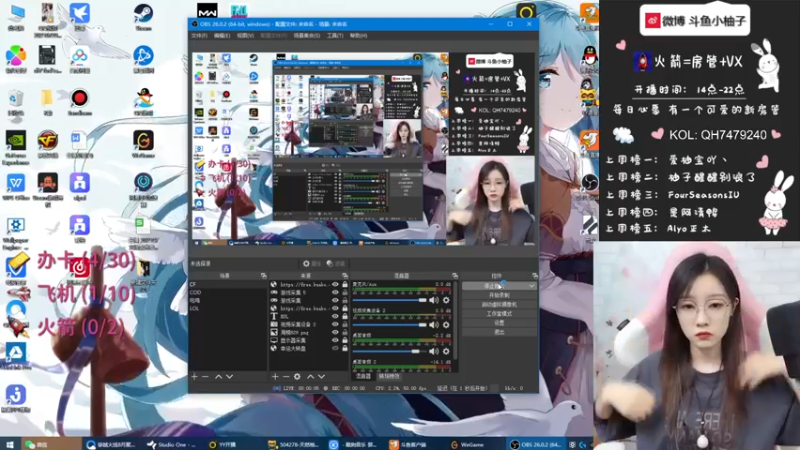Click the 退出 button in controls
Viewport: 800px width, 450px height.
tap(499, 332)
